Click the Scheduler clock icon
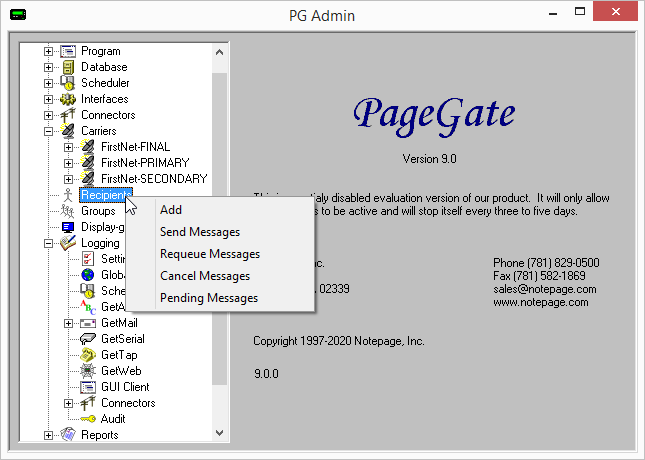 coord(68,83)
